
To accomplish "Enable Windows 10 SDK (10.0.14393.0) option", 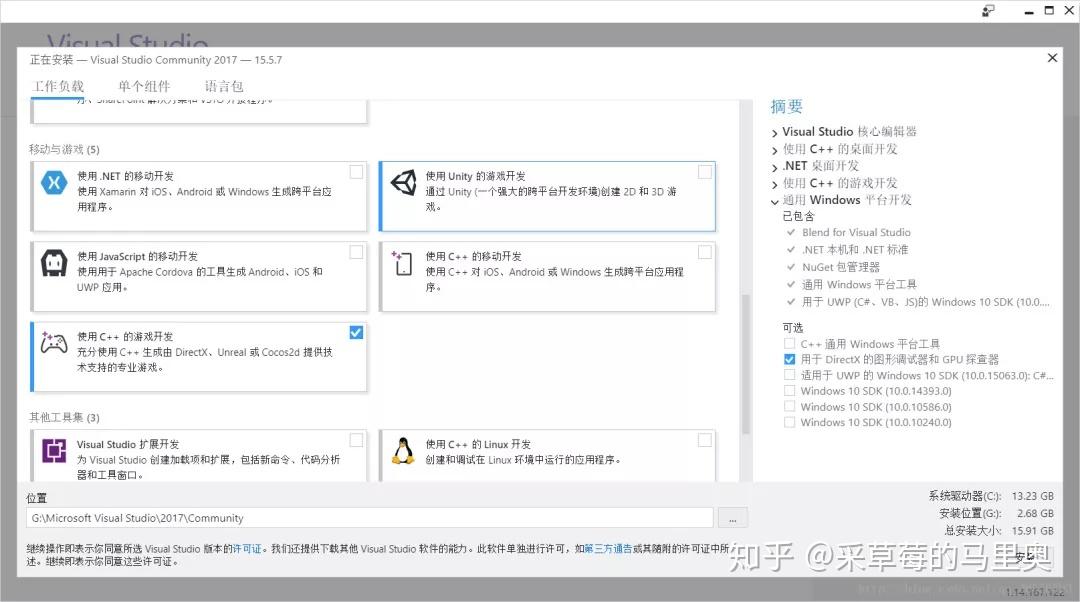I will click(x=789, y=391).
